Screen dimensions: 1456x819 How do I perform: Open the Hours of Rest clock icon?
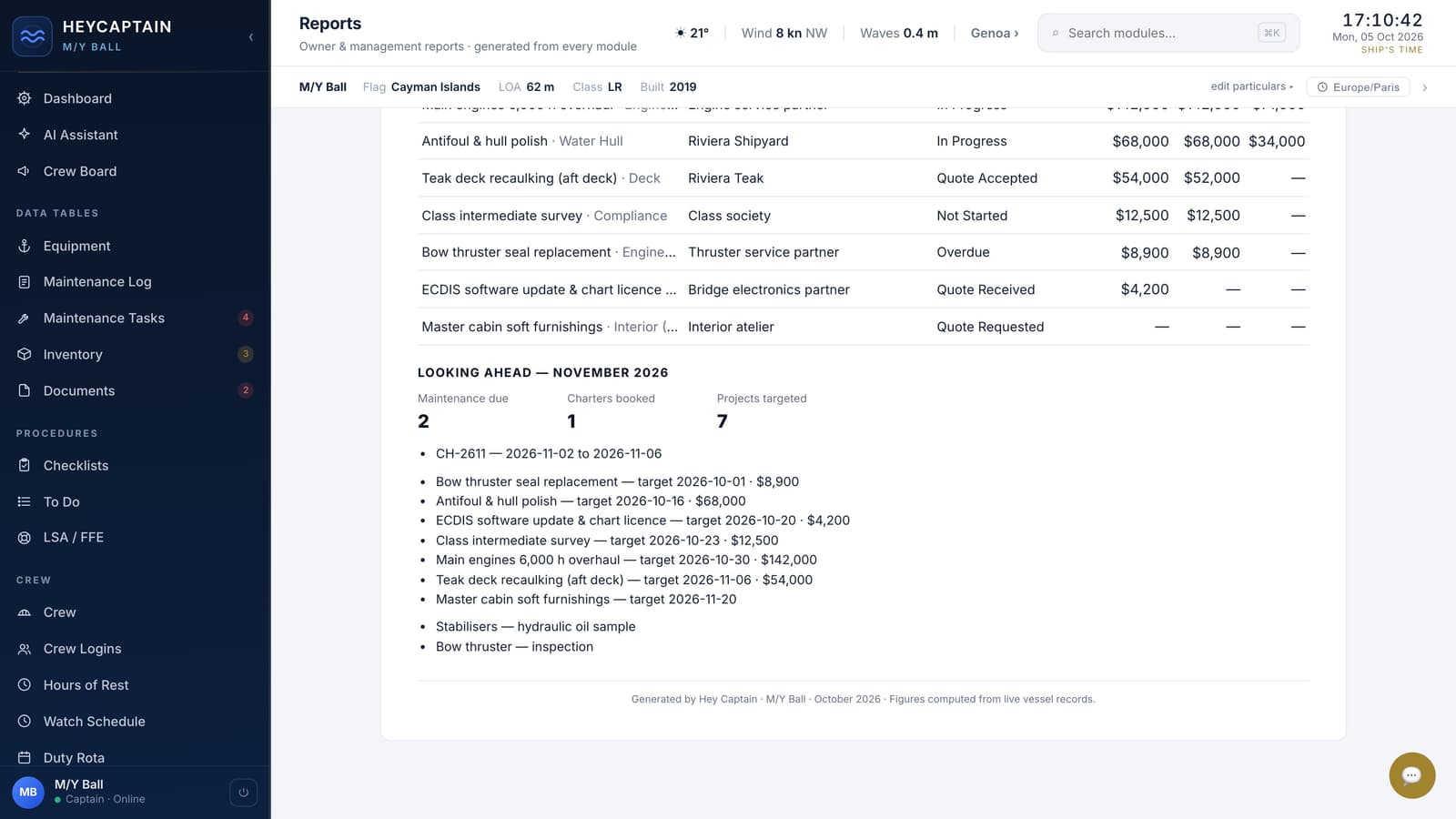tap(25, 685)
